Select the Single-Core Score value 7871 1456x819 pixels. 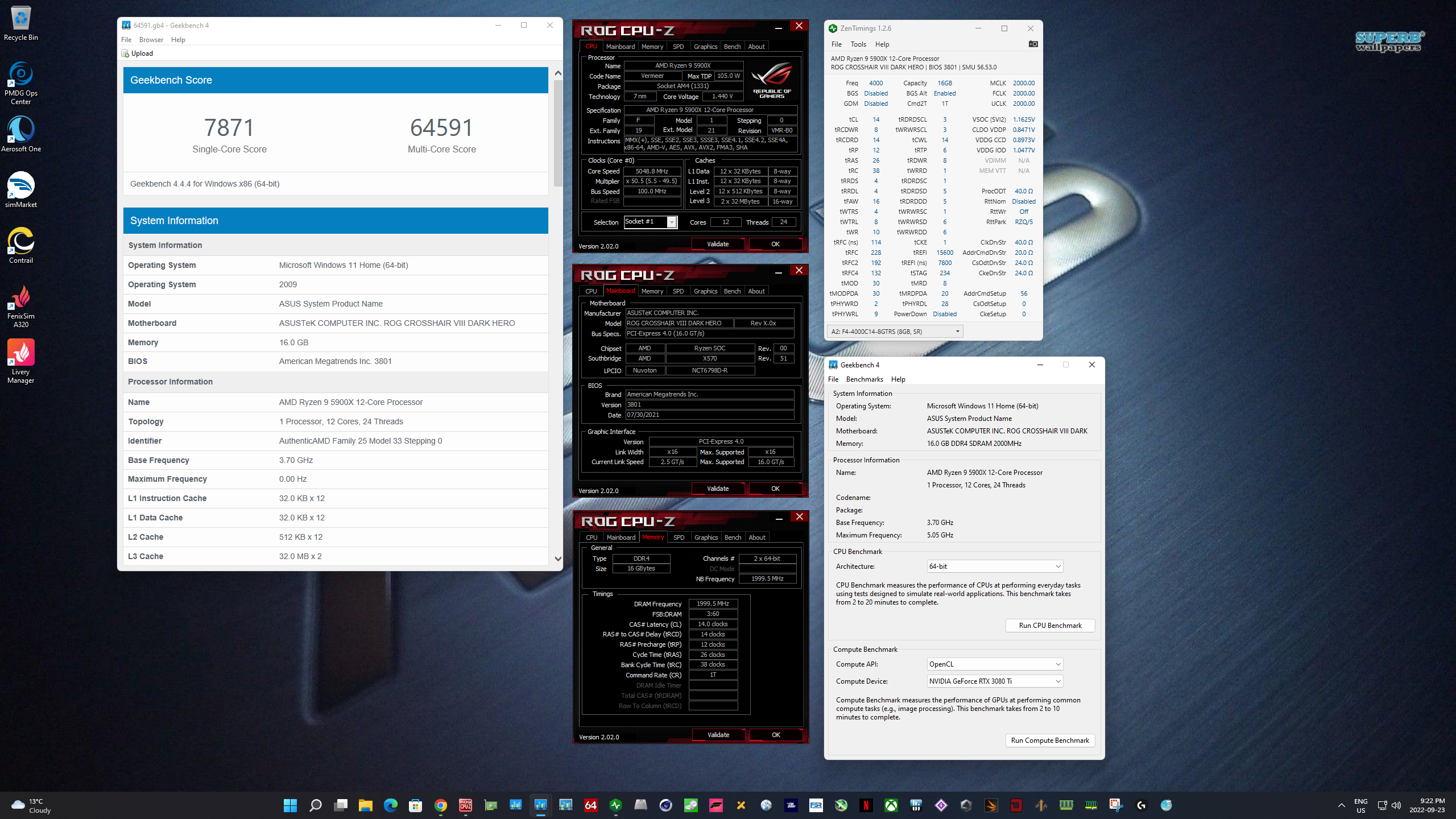229,127
